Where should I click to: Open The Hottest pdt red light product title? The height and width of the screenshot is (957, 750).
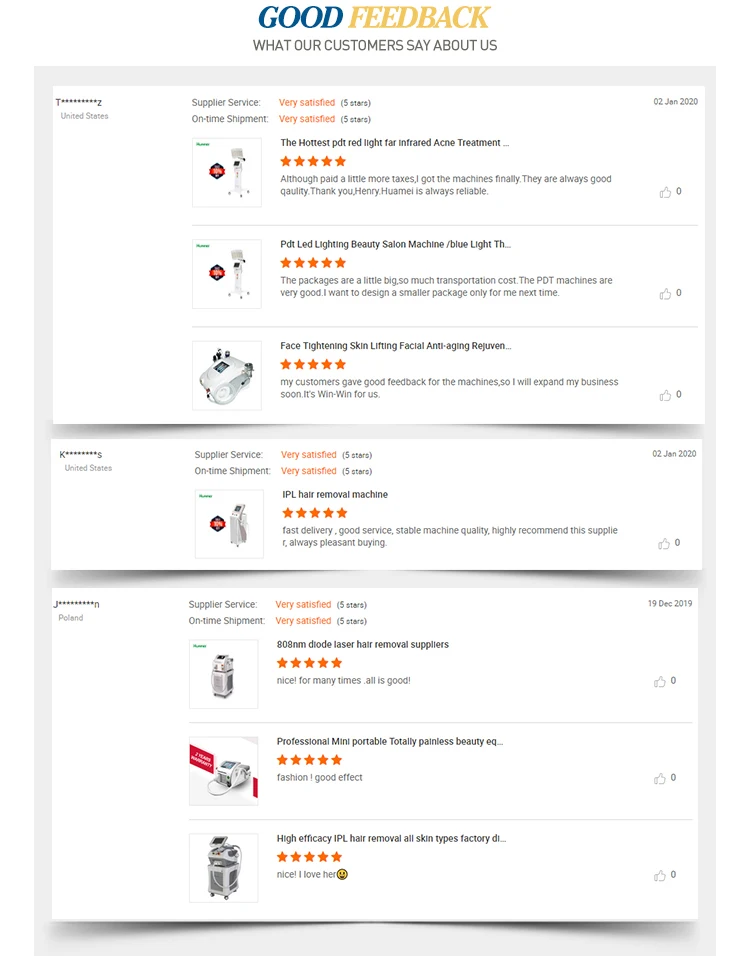(394, 143)
